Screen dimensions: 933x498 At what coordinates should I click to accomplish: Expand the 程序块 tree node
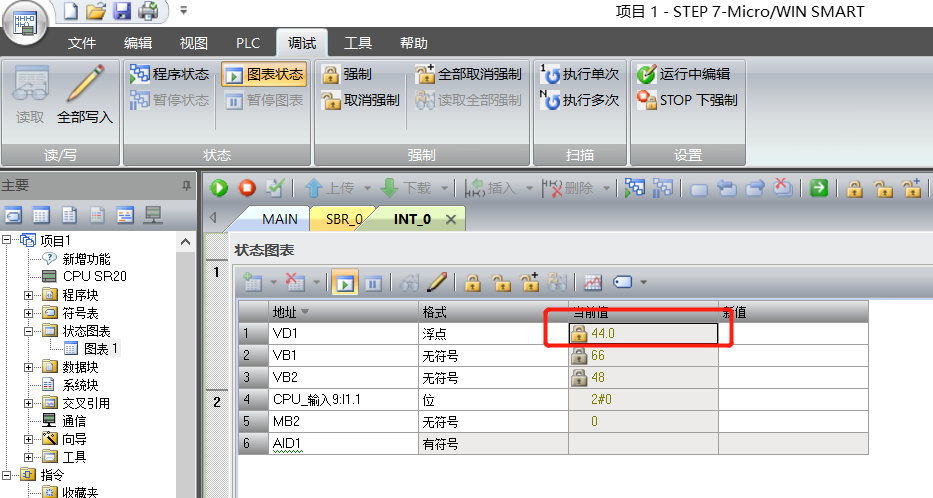tap(28, 295)
